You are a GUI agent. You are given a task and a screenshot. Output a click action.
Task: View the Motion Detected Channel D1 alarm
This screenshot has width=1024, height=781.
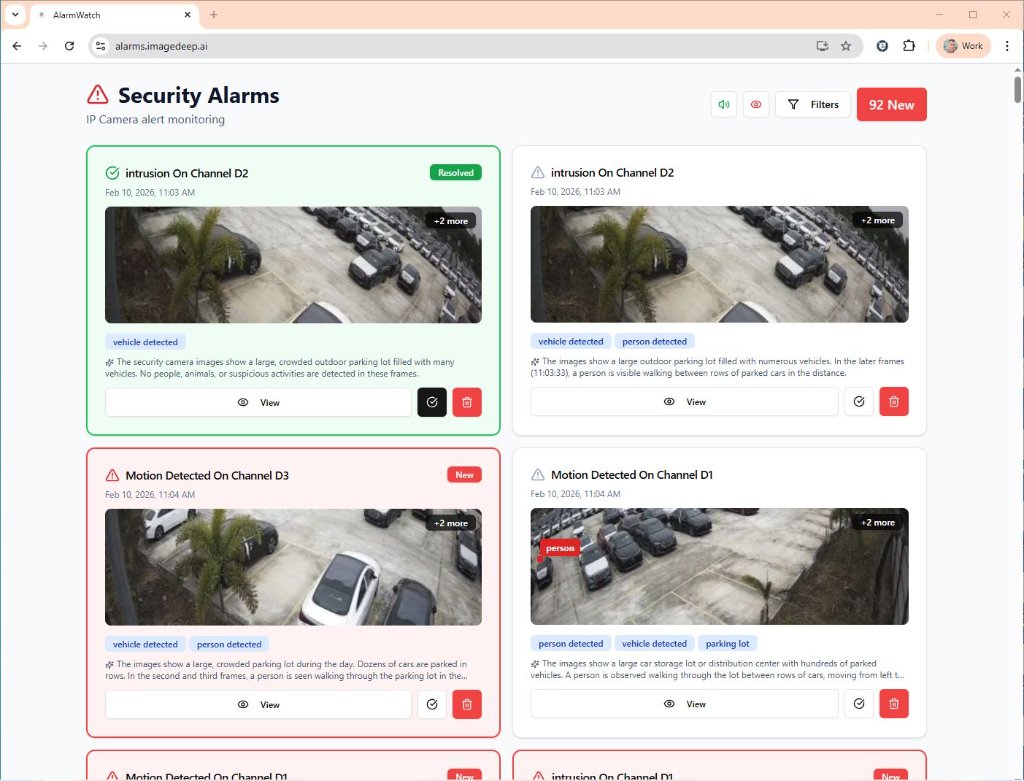[684, 704]
